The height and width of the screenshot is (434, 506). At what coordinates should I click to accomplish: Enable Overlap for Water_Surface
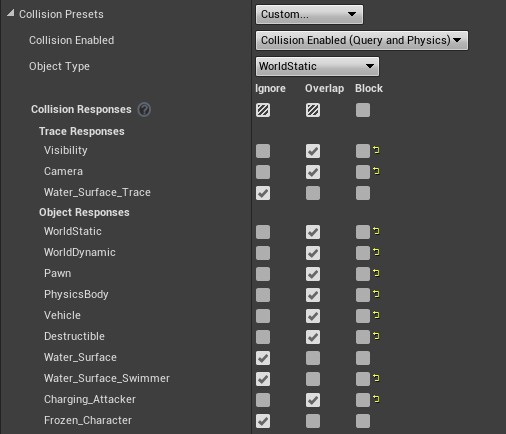[313, 358]
